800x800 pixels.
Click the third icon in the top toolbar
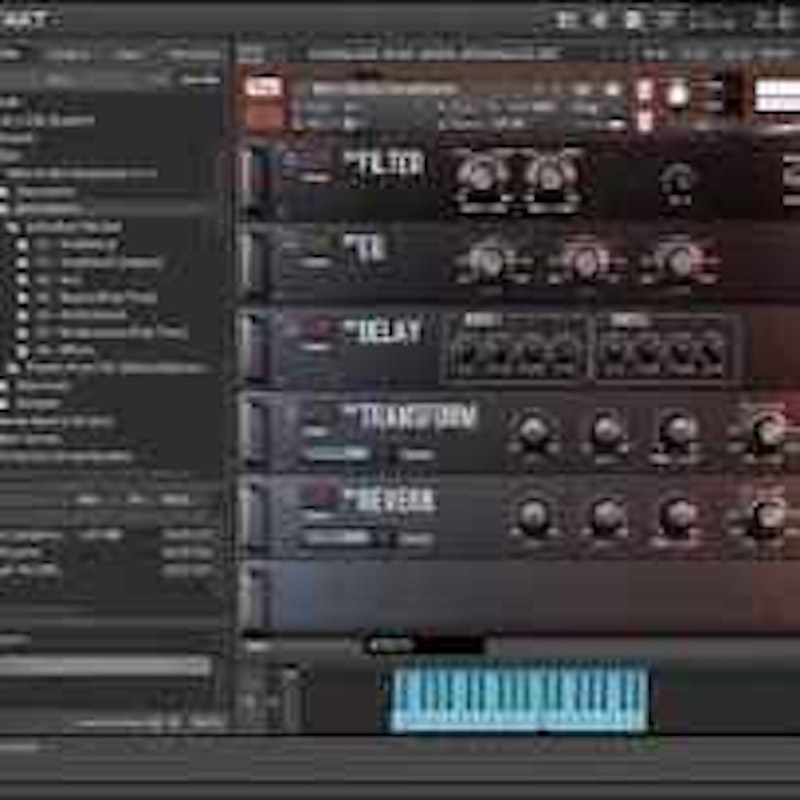[x=634, y=19]
